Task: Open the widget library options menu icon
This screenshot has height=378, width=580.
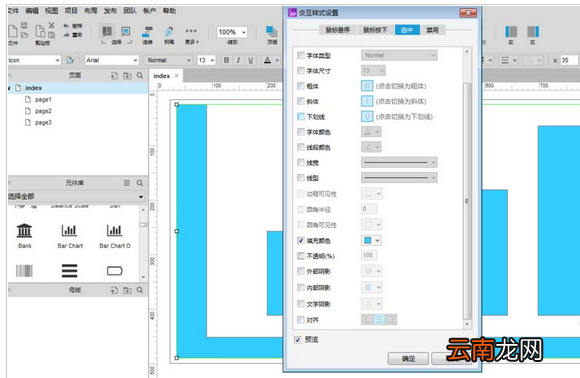Action: click(x=127, y=183)
